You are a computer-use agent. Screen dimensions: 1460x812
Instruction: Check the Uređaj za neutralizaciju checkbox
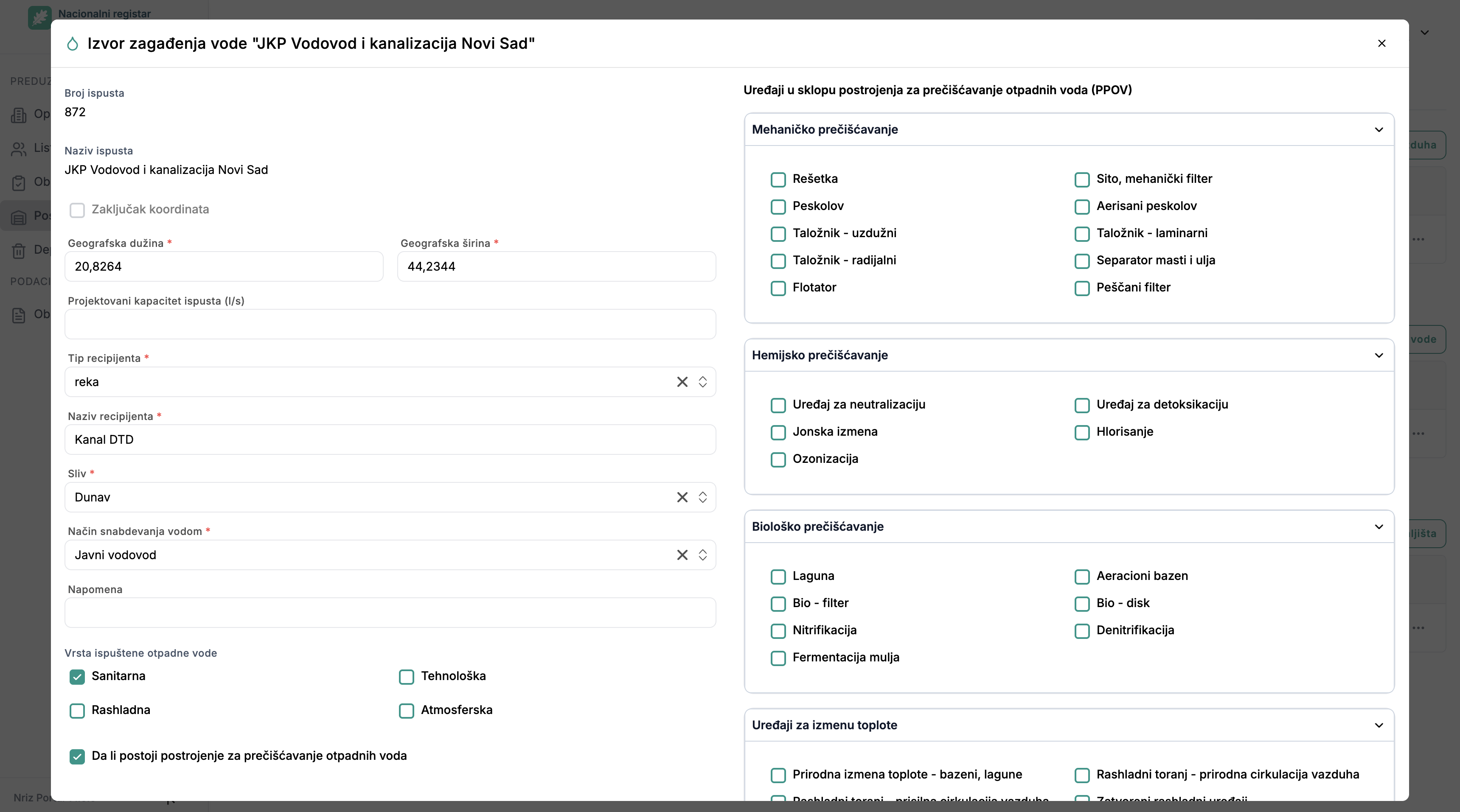(778, 405)
